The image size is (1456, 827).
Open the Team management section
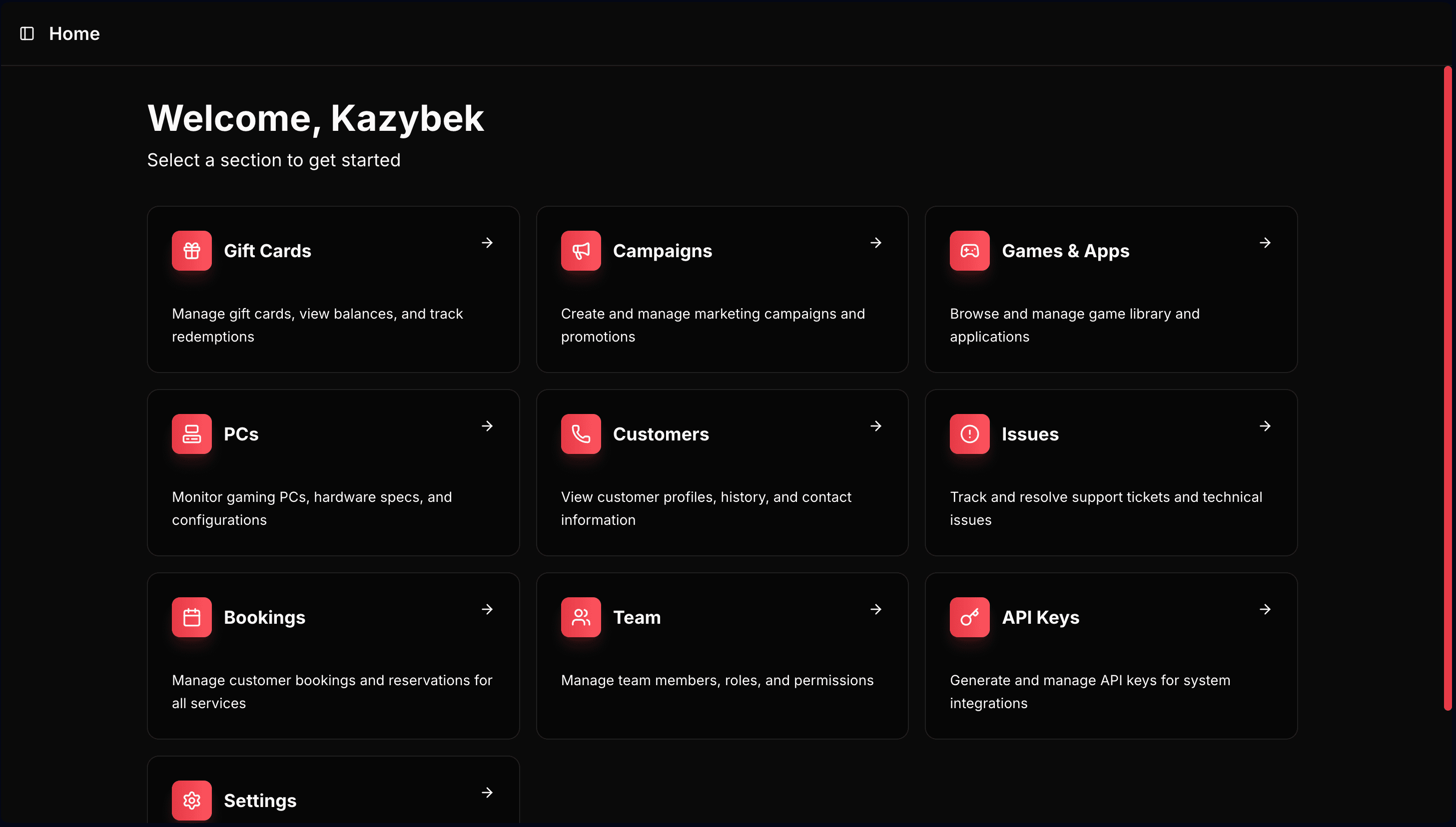tap(722, 656)
